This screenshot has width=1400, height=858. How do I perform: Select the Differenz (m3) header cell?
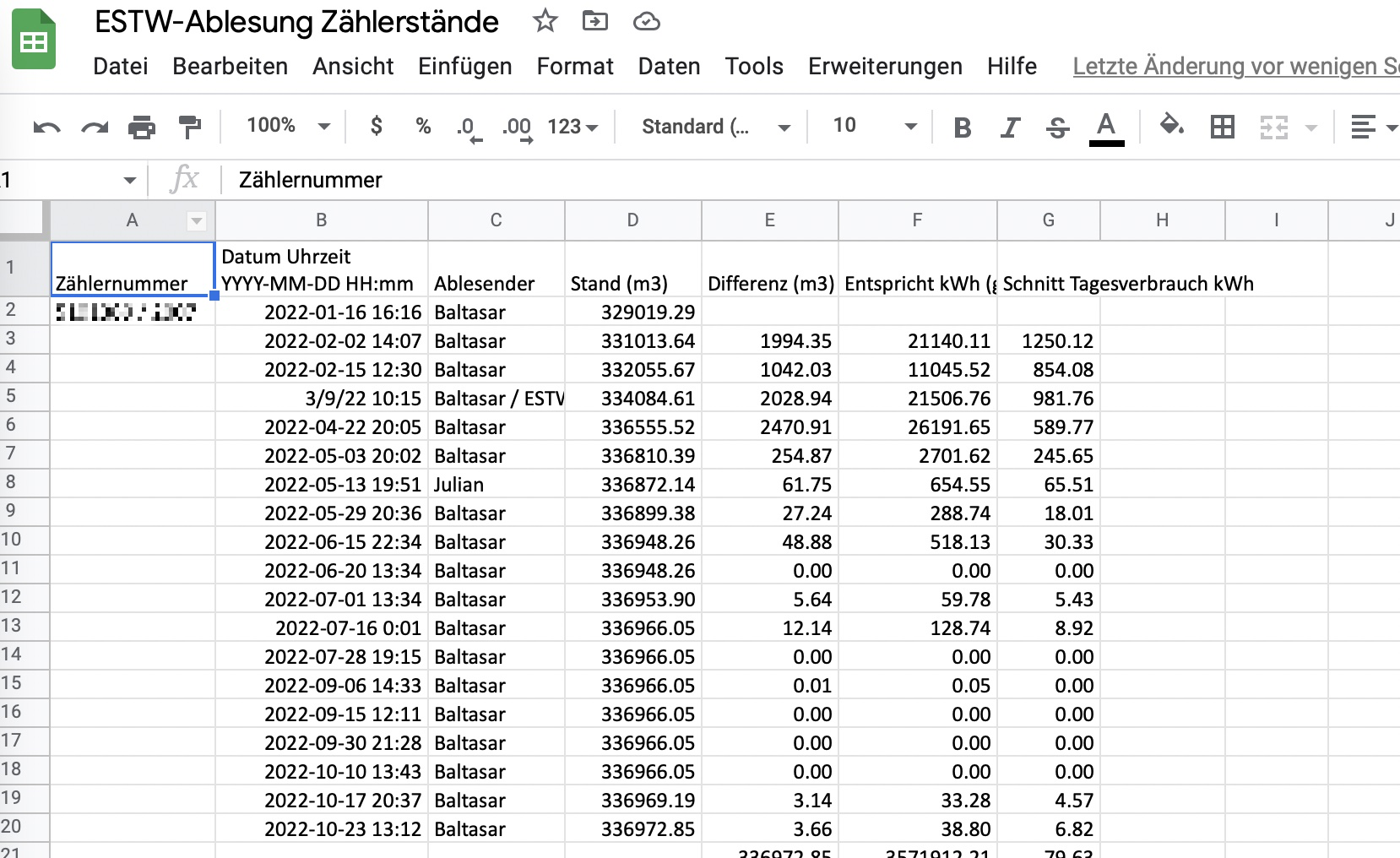click(x=770, y=269)
